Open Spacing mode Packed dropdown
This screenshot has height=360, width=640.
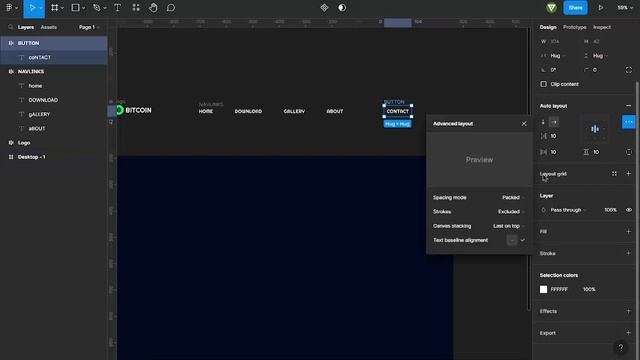(513, 198)
